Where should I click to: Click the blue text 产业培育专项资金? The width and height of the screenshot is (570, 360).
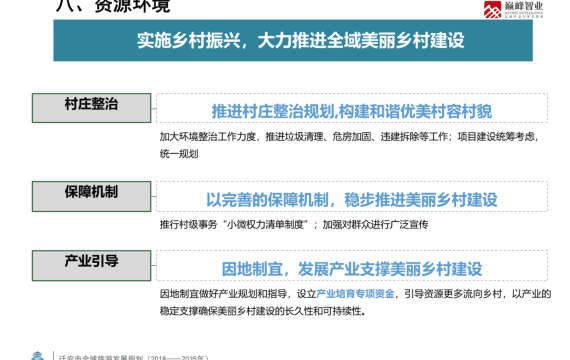(355, 293)
